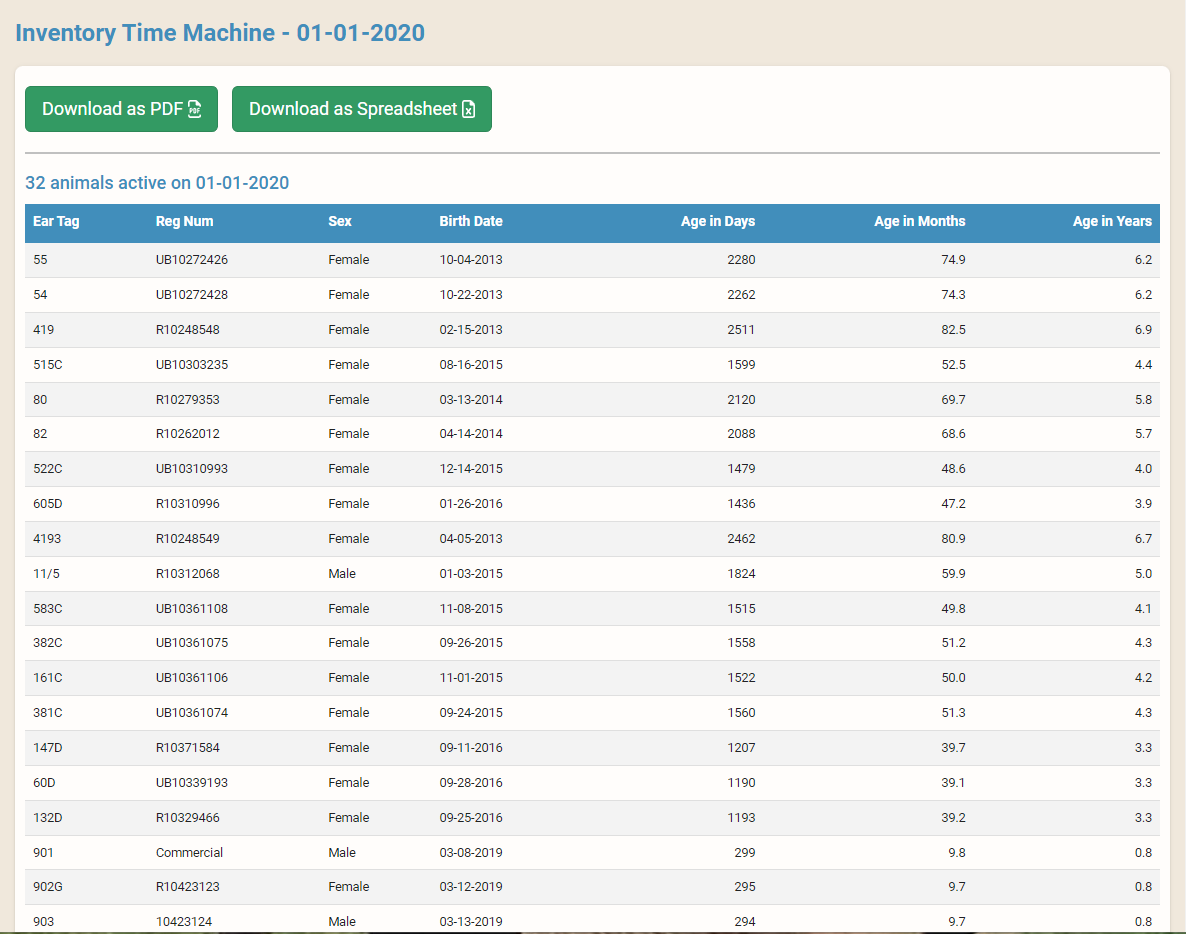Screen dimensions: 1186x934
Task: Sort the table by Birth Date
Action: point(471,221)
